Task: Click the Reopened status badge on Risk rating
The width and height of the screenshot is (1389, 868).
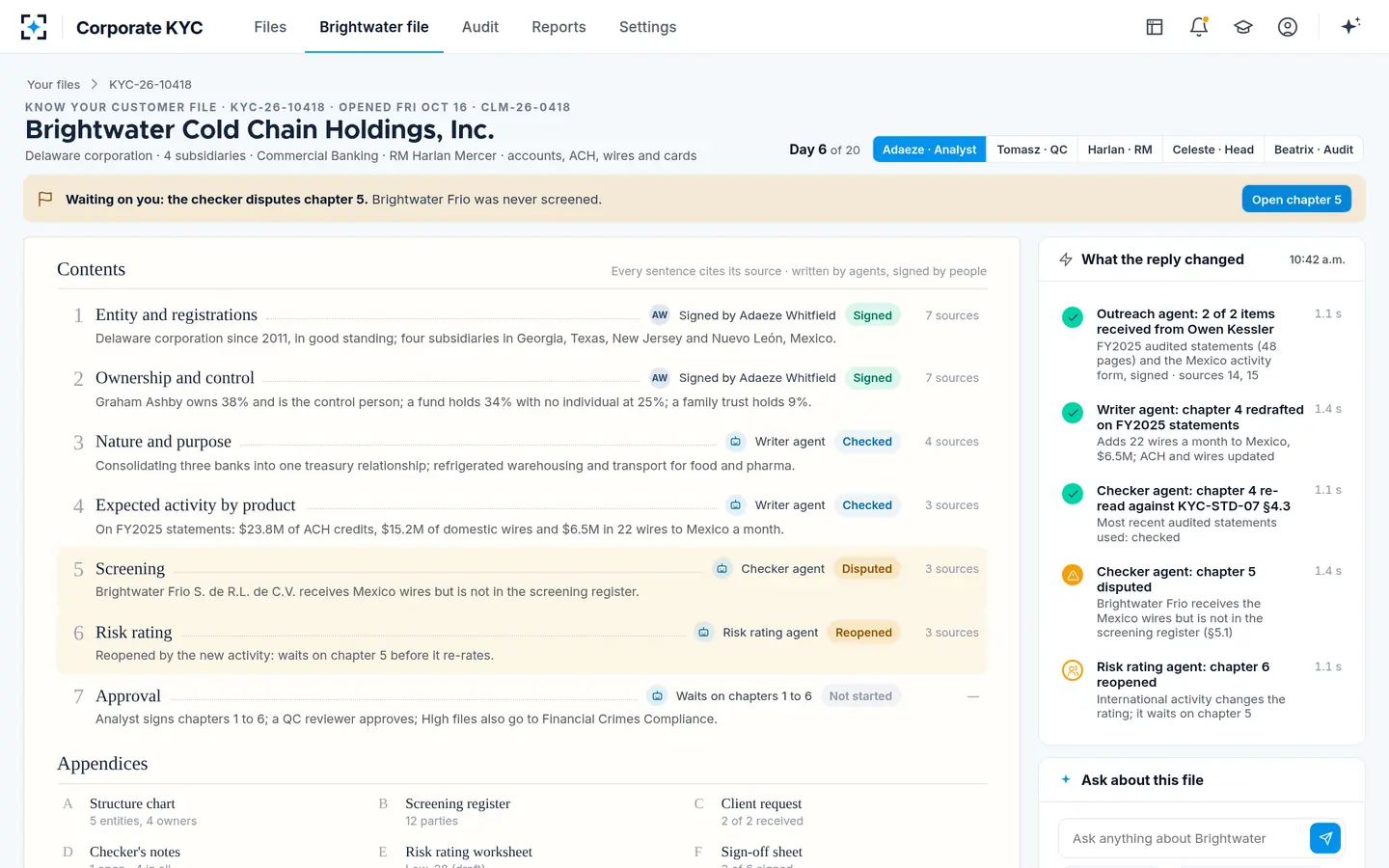Action: 863,633
